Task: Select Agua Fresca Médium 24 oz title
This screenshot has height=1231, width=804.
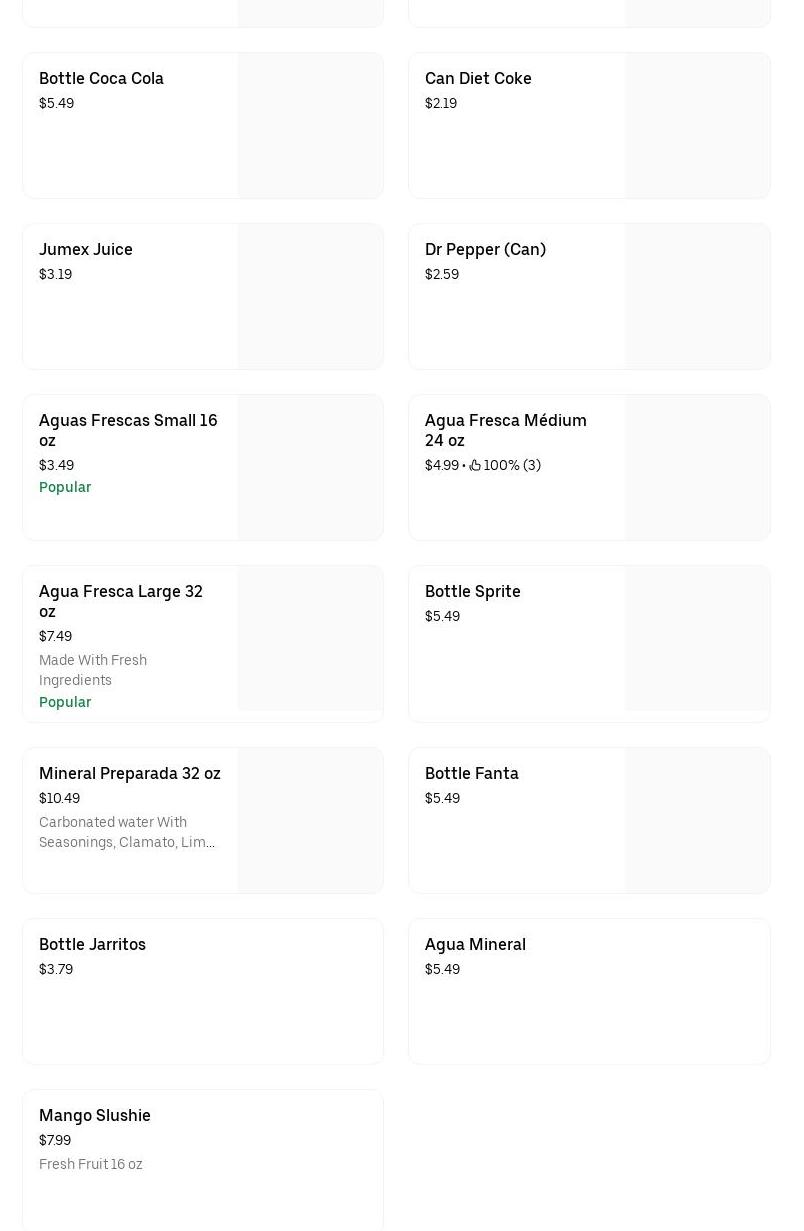Action: (x=505, y=430)
